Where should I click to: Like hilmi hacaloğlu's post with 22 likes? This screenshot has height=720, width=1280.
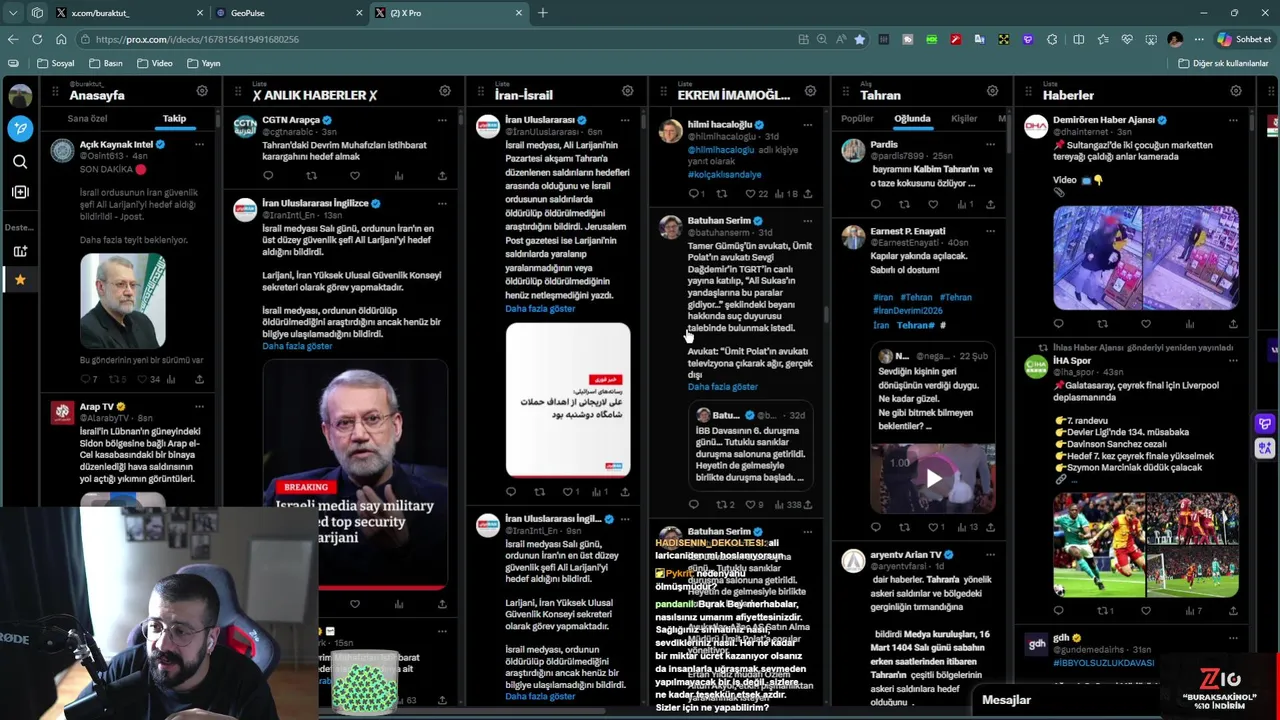click(x=756, y=194)
